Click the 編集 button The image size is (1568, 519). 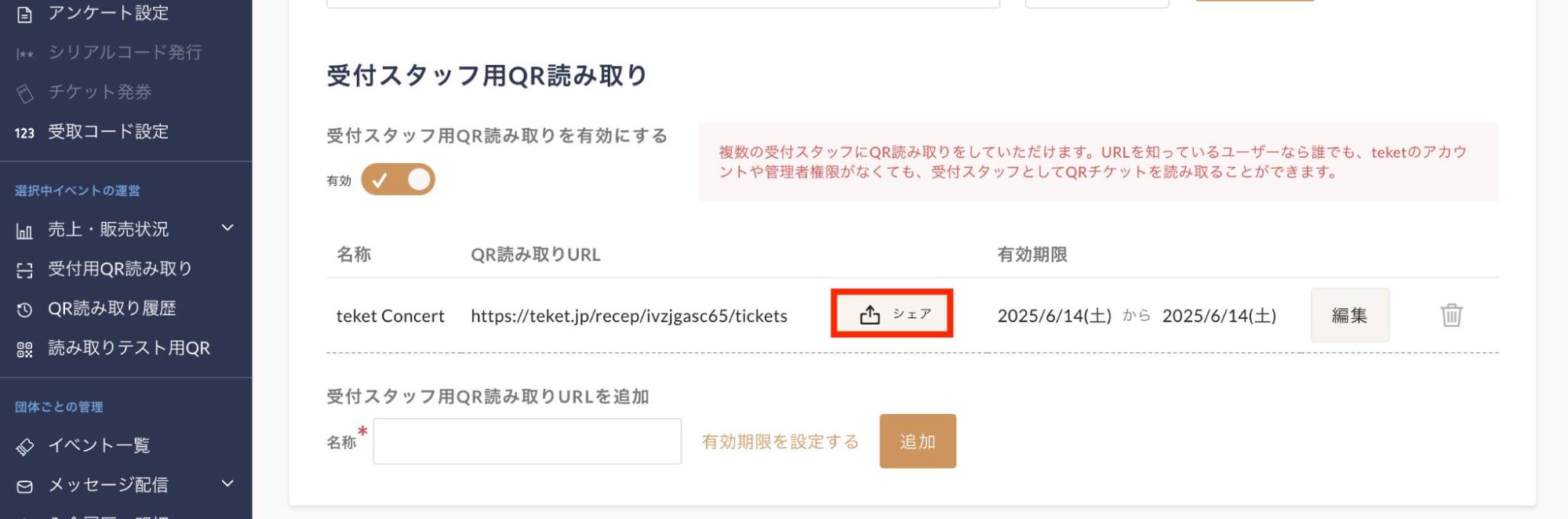pyautogui.click(x=1349, y=315)
